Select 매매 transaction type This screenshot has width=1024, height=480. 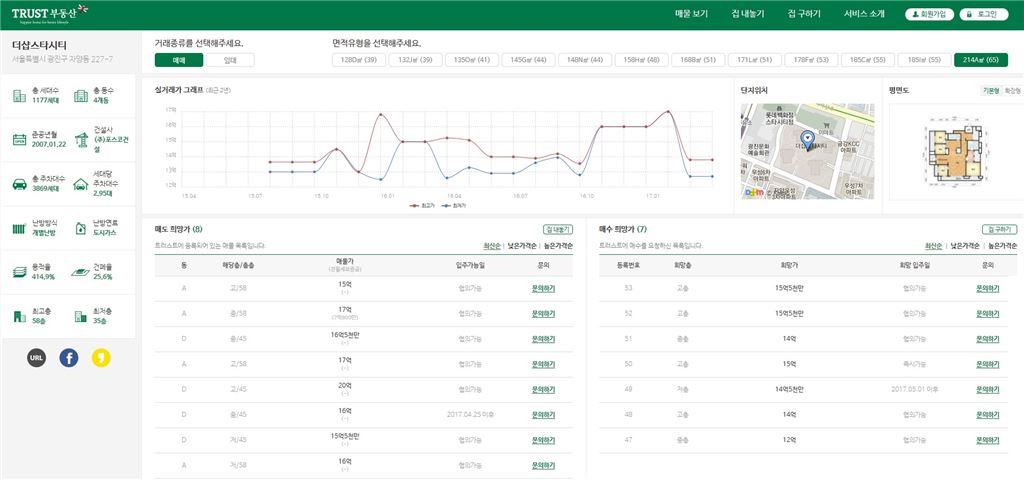(x=179, y=60)
